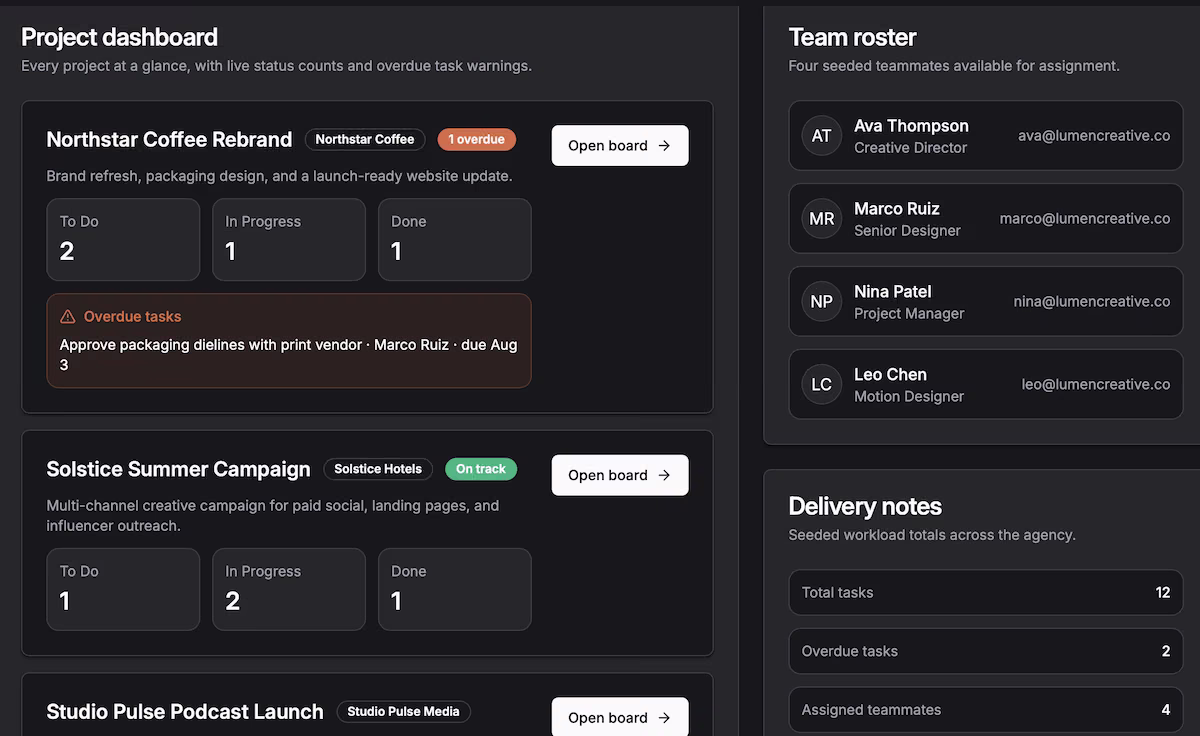The height and width of the screenshot is (736, 1200).
Task: Select Northstar In Progress count card
Action: point(289,239)
